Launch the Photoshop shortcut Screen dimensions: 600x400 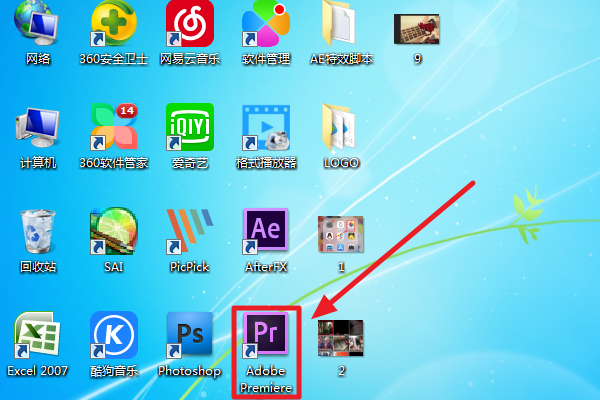coord(190,335)
